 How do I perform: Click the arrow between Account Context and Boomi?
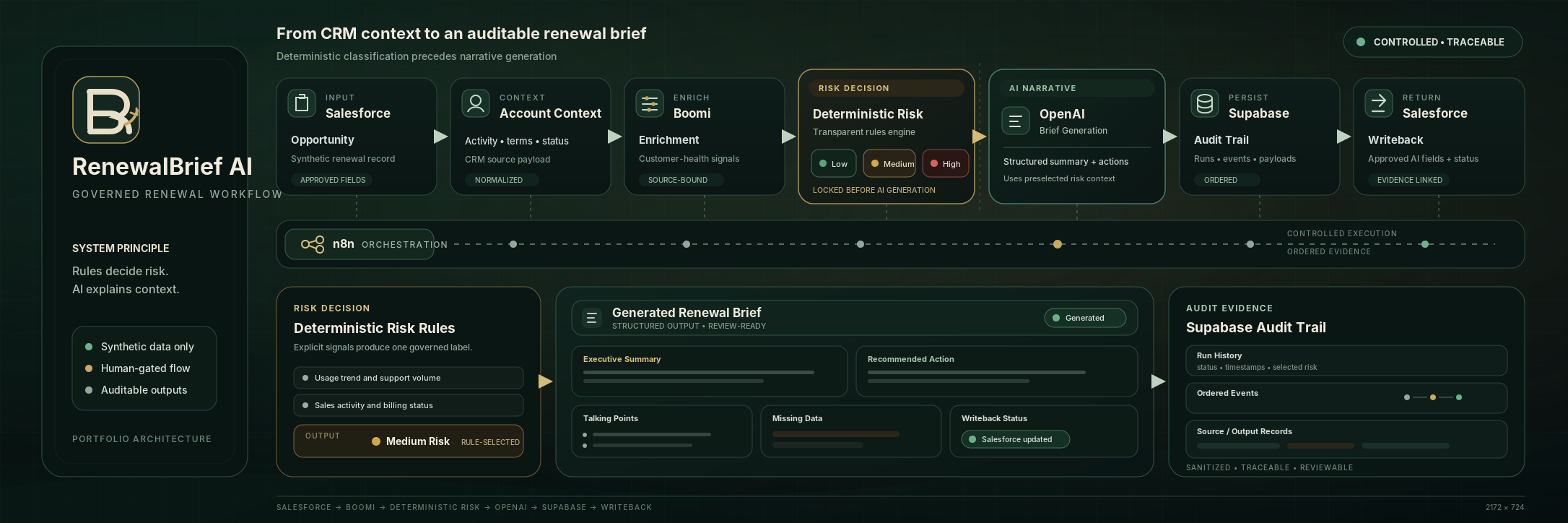click(x=614, y=137)
